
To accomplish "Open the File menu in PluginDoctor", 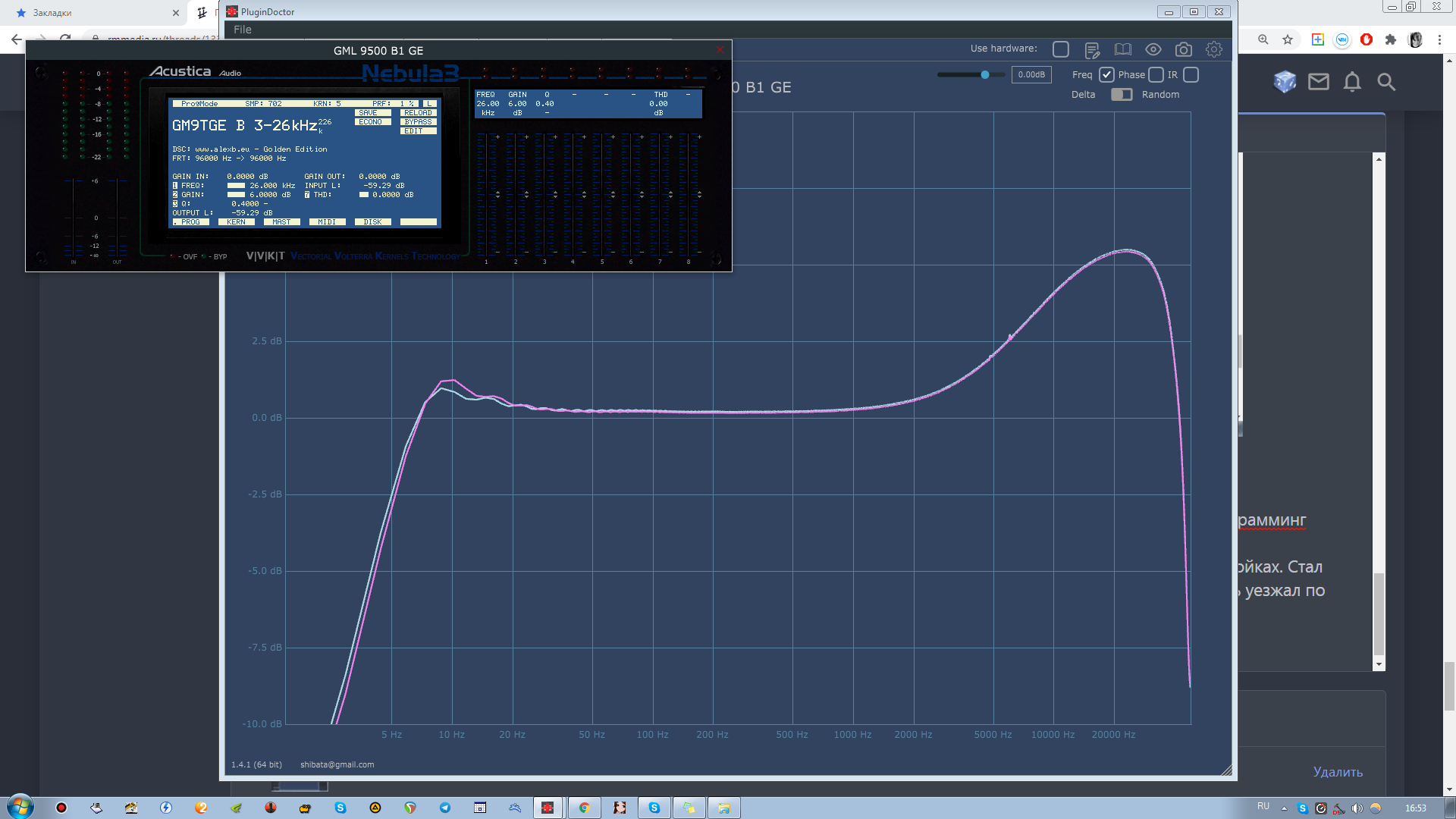I will click(243, 30).
